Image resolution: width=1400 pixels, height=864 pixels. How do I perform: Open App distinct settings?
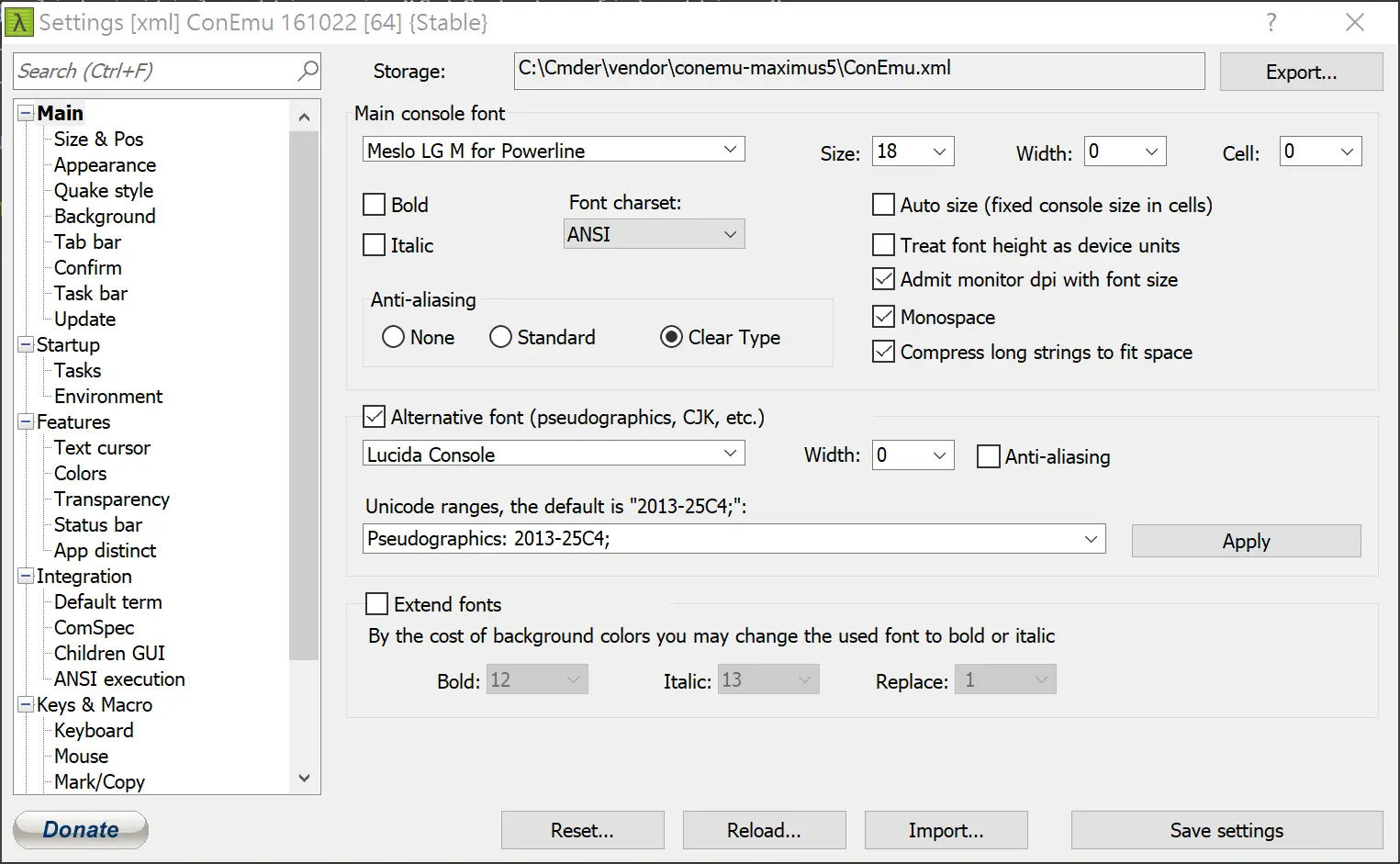click(105, 551)
